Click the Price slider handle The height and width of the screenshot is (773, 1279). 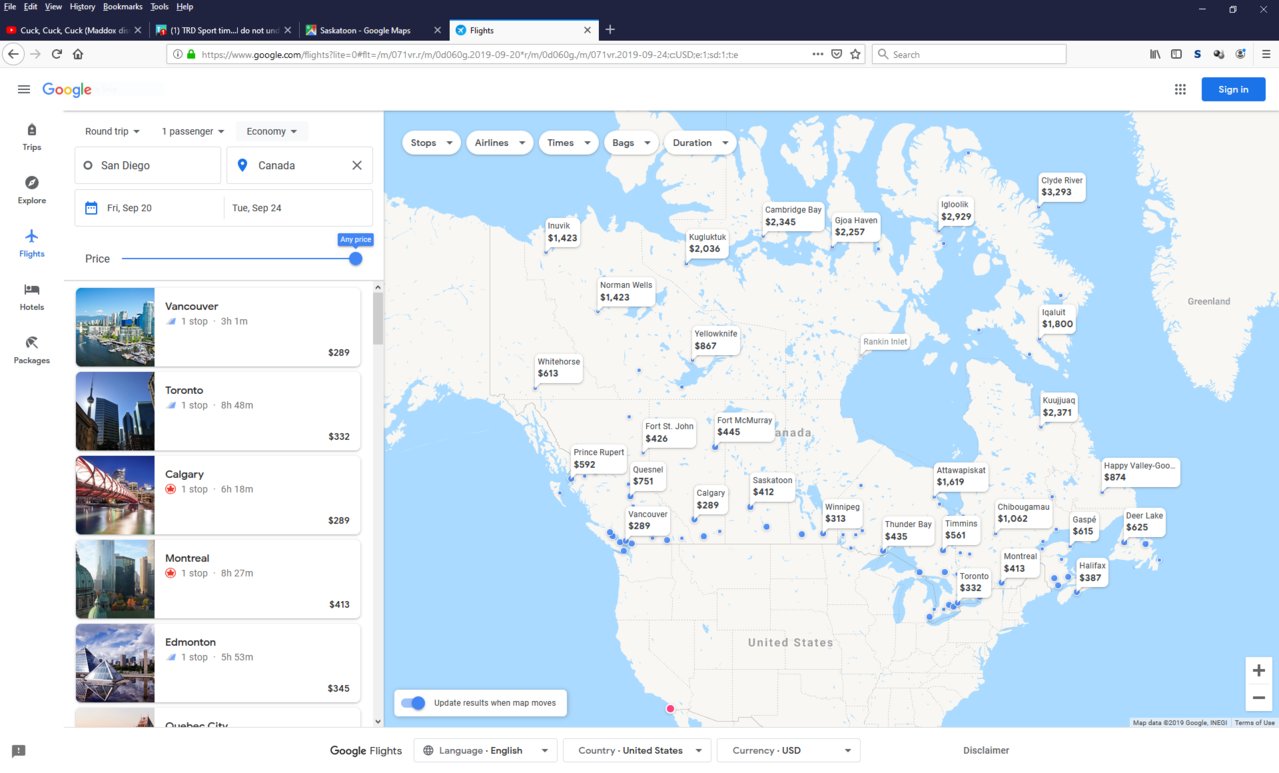click(x=355, y=259)
